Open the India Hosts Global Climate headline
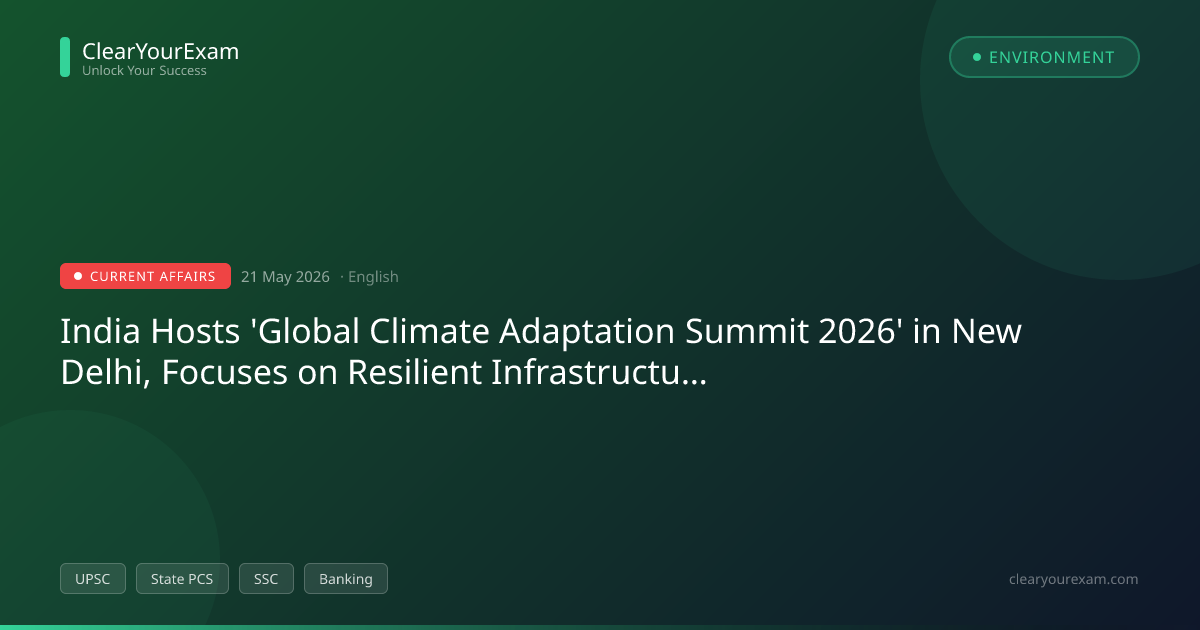Image resolution: width=1200 pixels, height=630 pixels. pyautogui.click(x=541, y=351)
